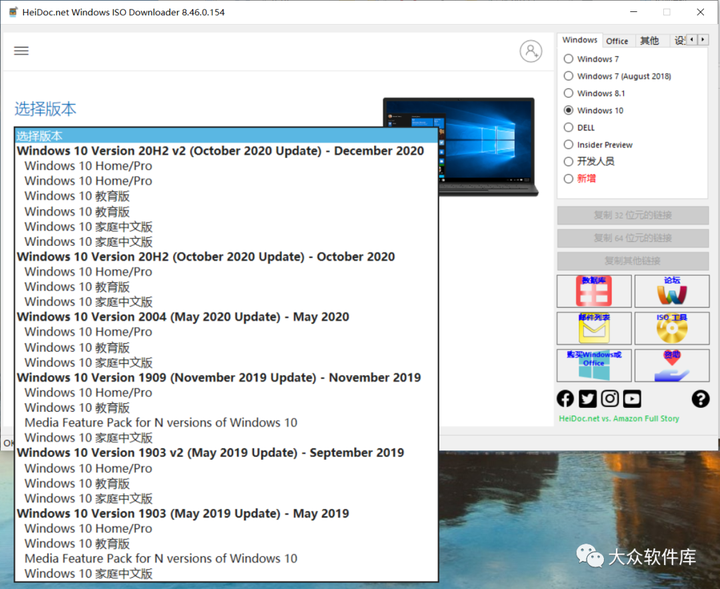Click Version 2004 May 2020 Update header

tap(226, 317)
